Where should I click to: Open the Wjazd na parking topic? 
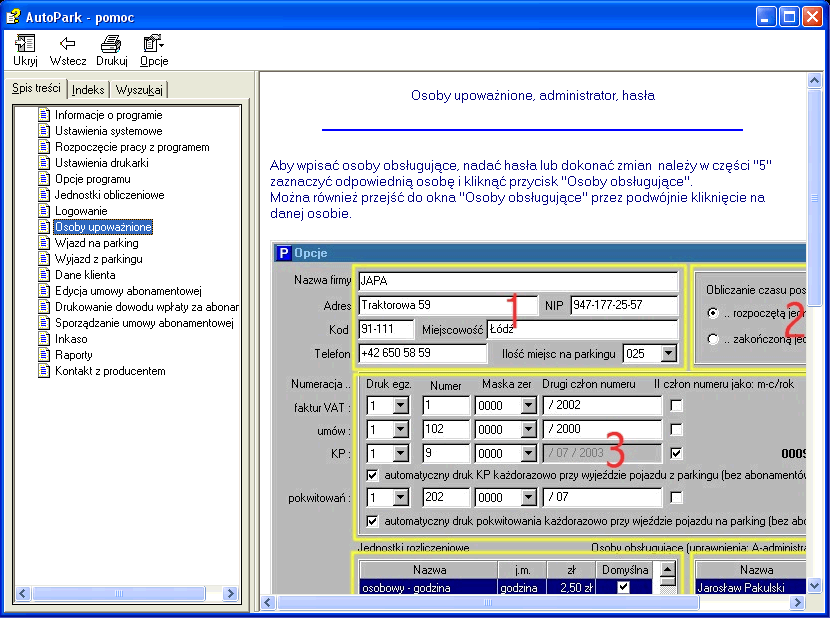(x=96, y=243)
